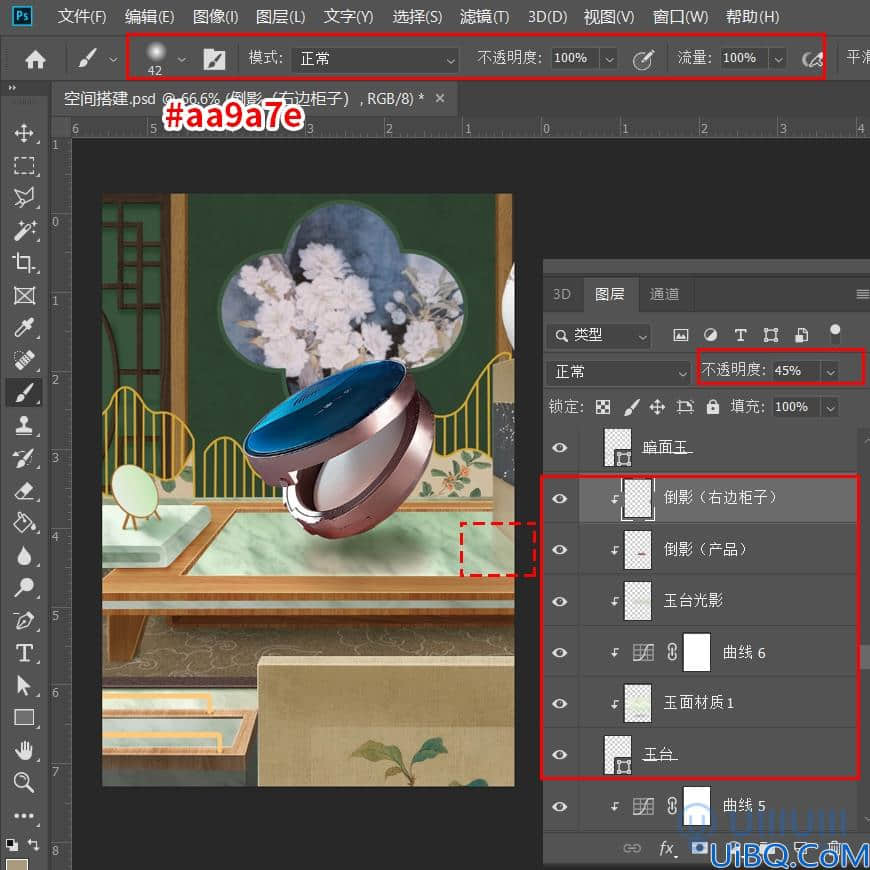Select the Frame tool
The width and height of the screenshot is (870, 870).
tap(24, 295)
